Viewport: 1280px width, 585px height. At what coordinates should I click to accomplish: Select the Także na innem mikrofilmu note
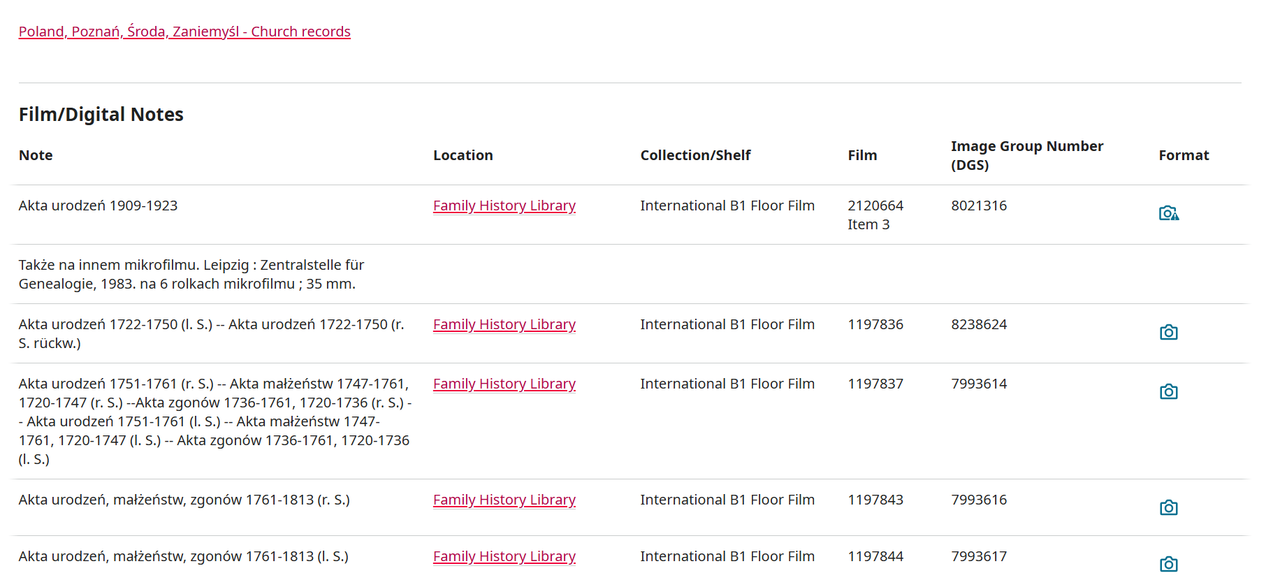point(191,274)
